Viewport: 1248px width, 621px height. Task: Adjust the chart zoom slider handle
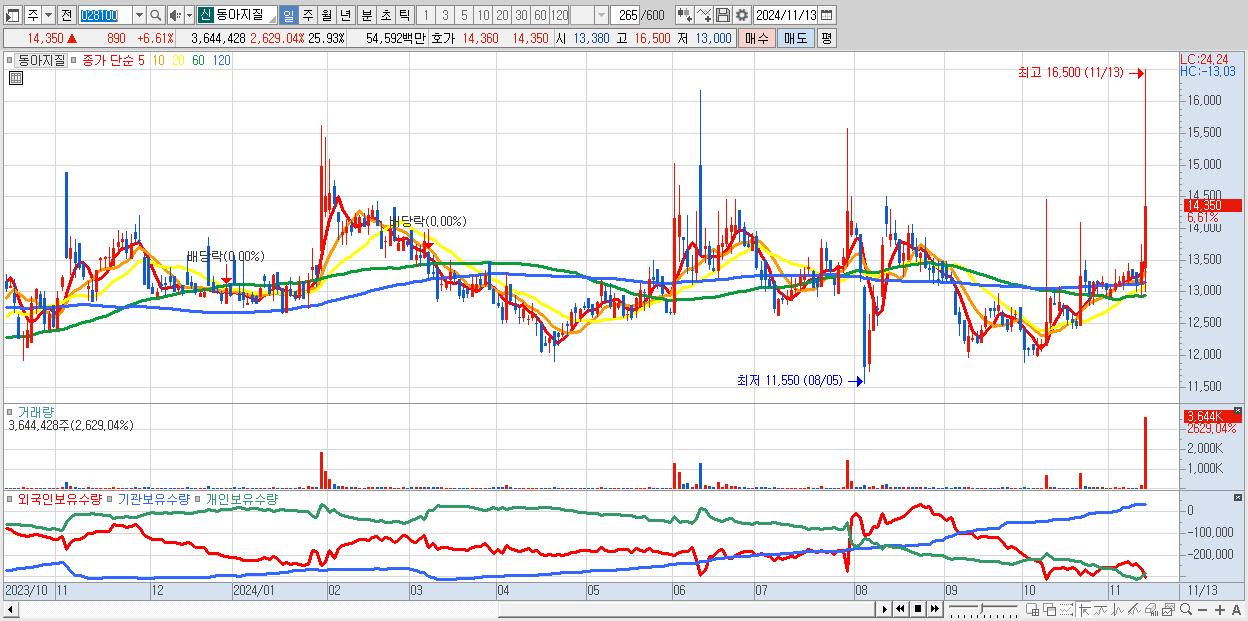pyautogui.click(x=981, y=608)
